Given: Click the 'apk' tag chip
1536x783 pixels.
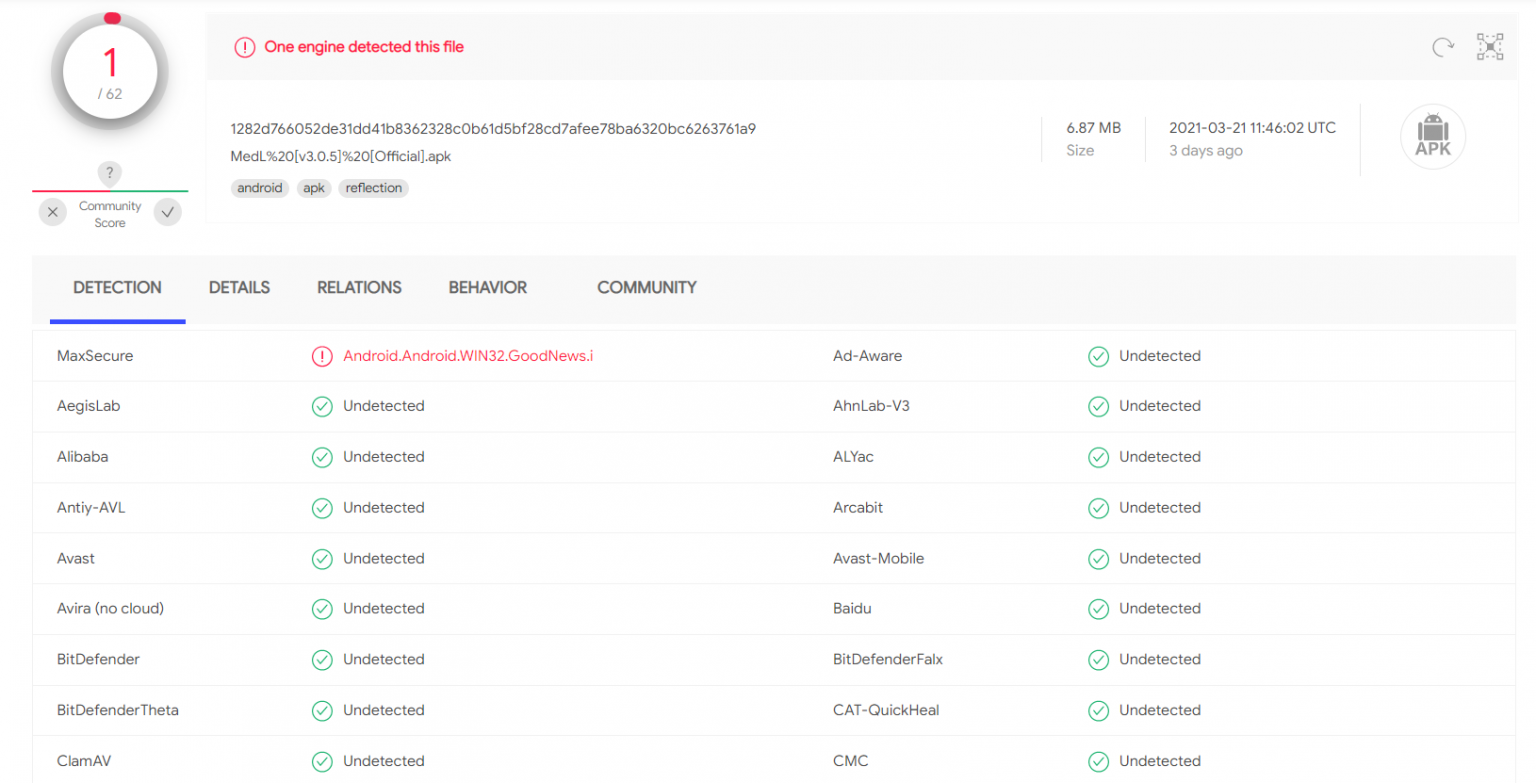Looking at the screenshot, I should click(x=314, y=188).
